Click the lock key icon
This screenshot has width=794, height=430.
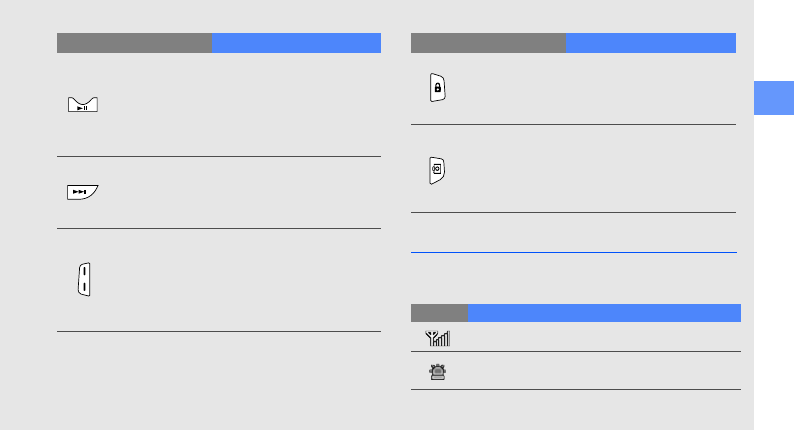(437, 89)
